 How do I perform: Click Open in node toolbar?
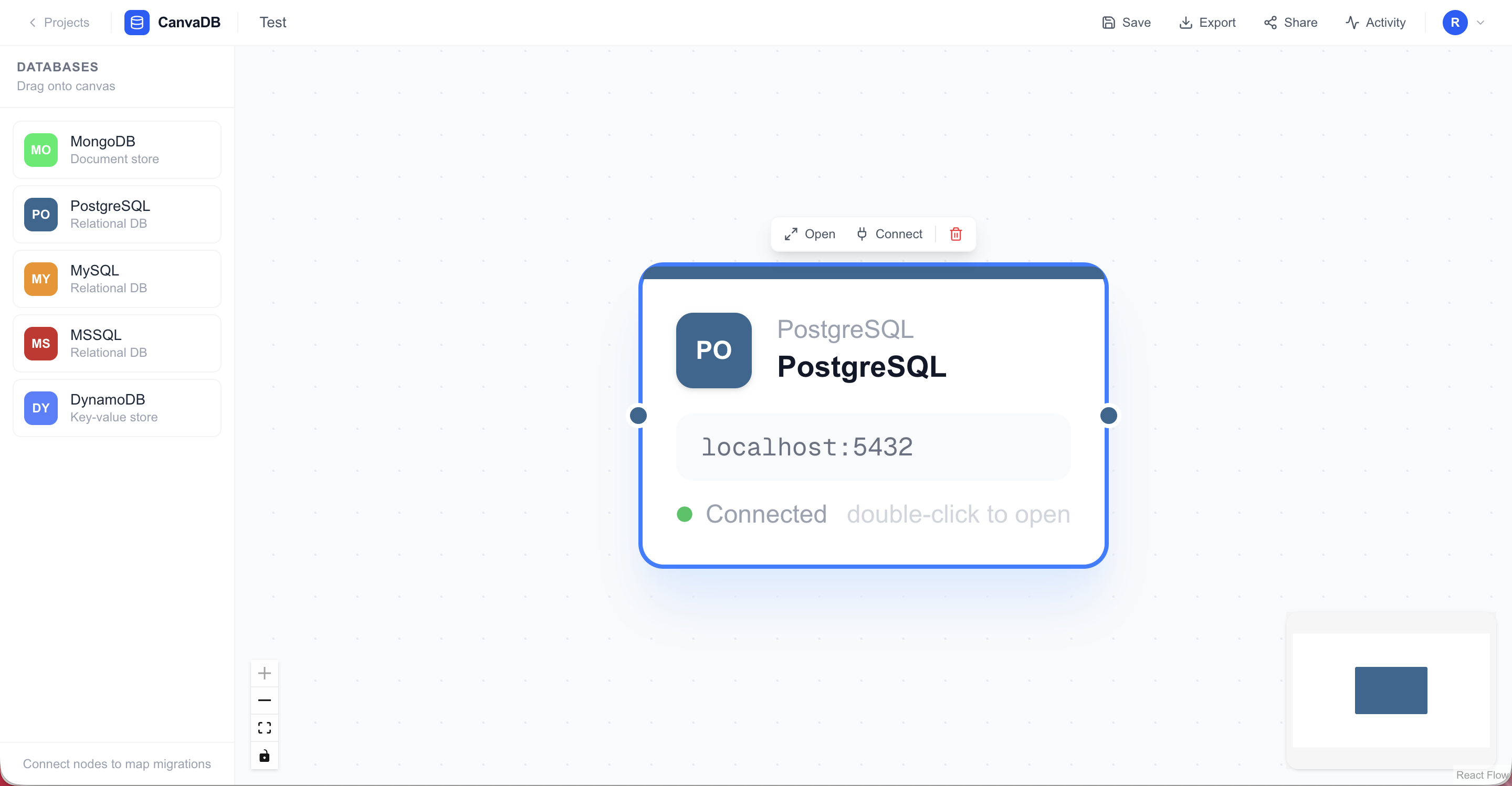pyautogui.click(x=810, y=234)
